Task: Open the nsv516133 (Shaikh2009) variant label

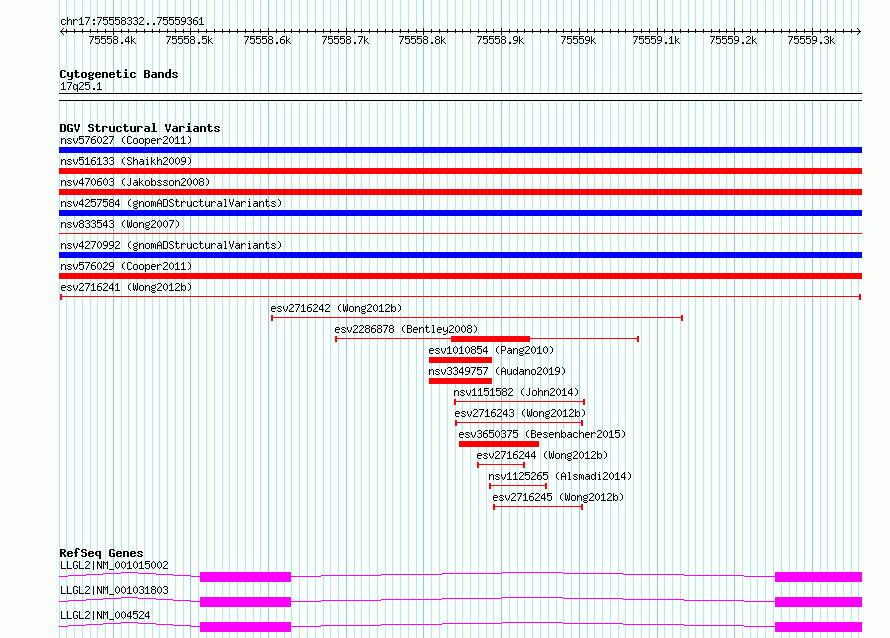Action: 126,161
